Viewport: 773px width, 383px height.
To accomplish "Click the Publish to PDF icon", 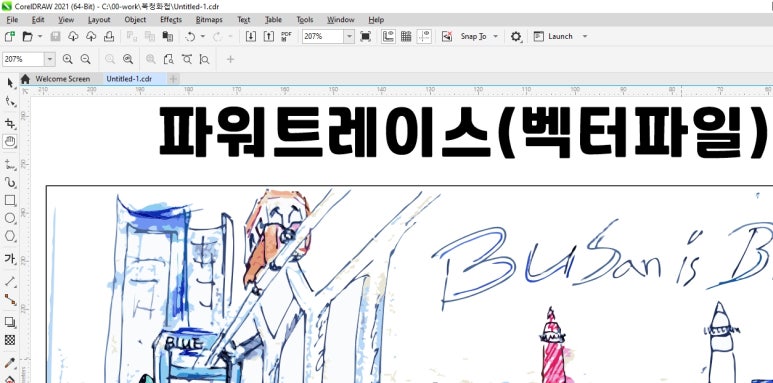I will point(286,36).
